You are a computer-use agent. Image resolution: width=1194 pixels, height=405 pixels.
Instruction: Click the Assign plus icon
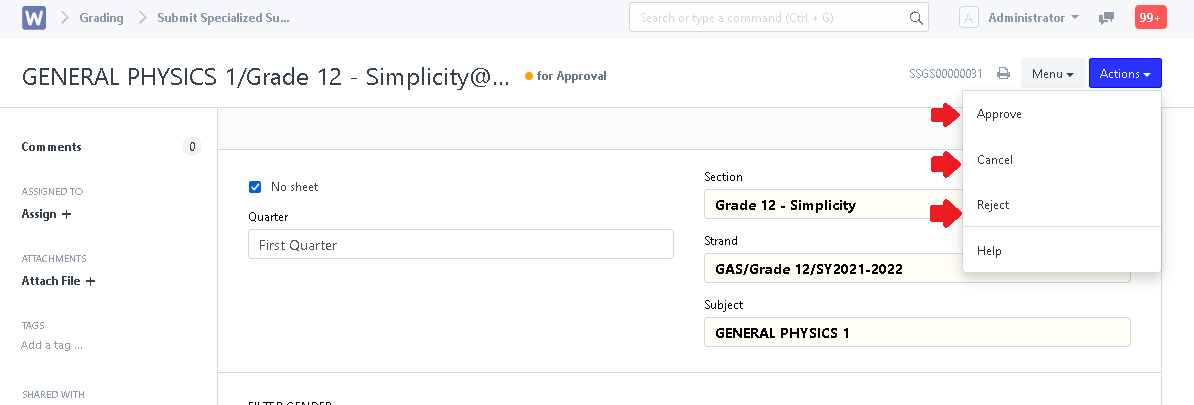coord(67,214)
